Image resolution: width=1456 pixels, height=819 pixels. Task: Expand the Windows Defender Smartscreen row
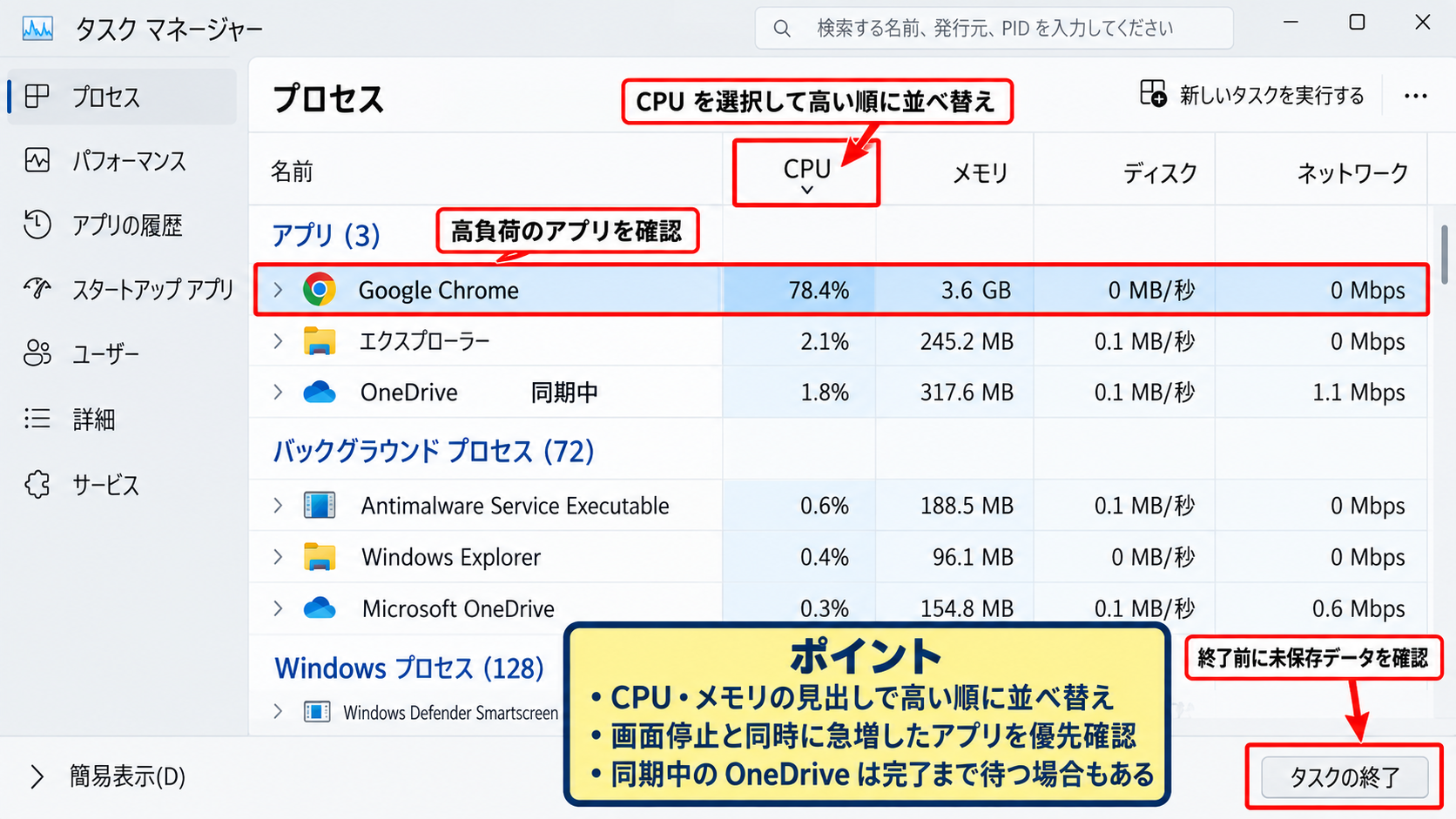278,712
